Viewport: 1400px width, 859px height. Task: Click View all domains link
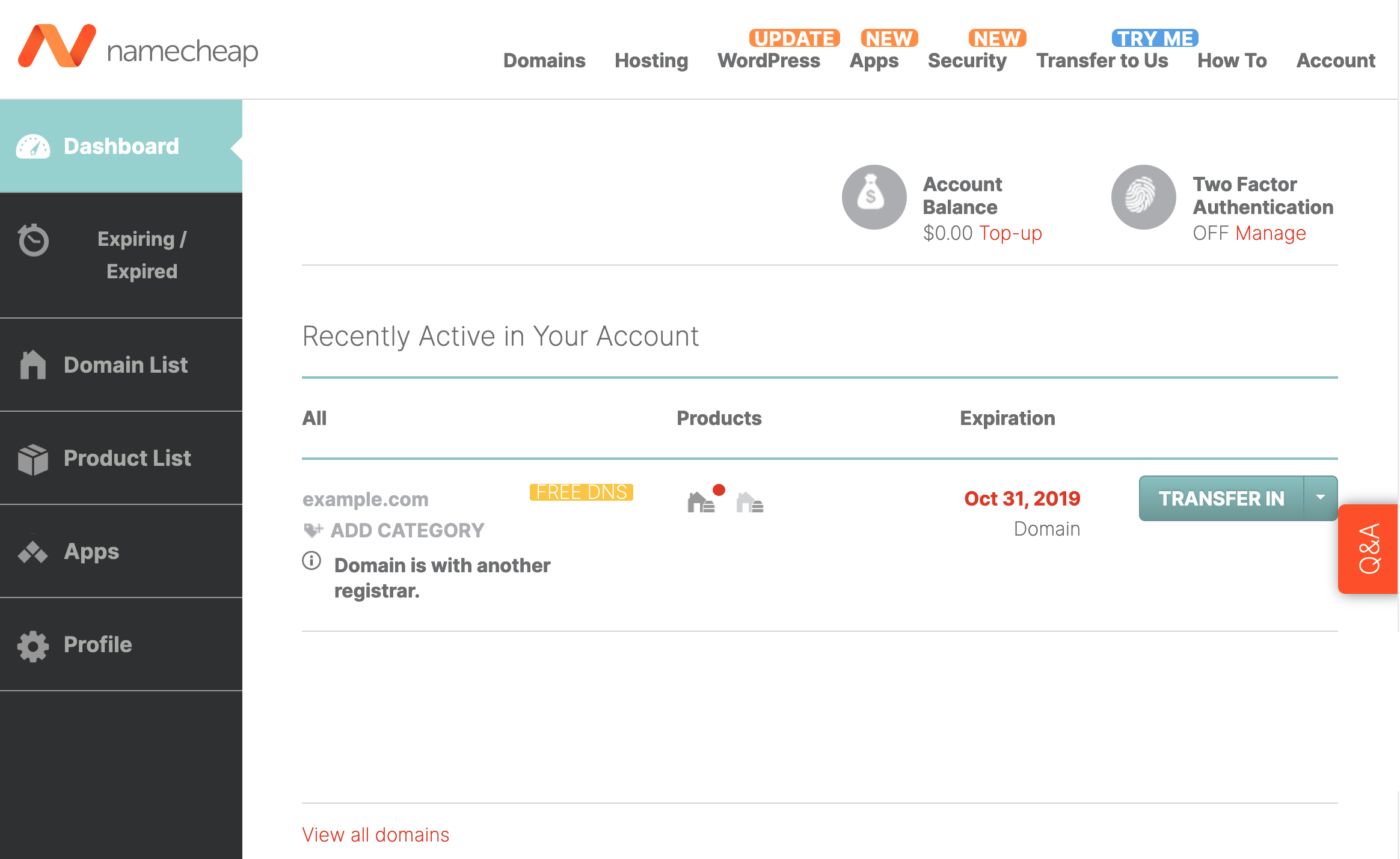tap(376, 834)
